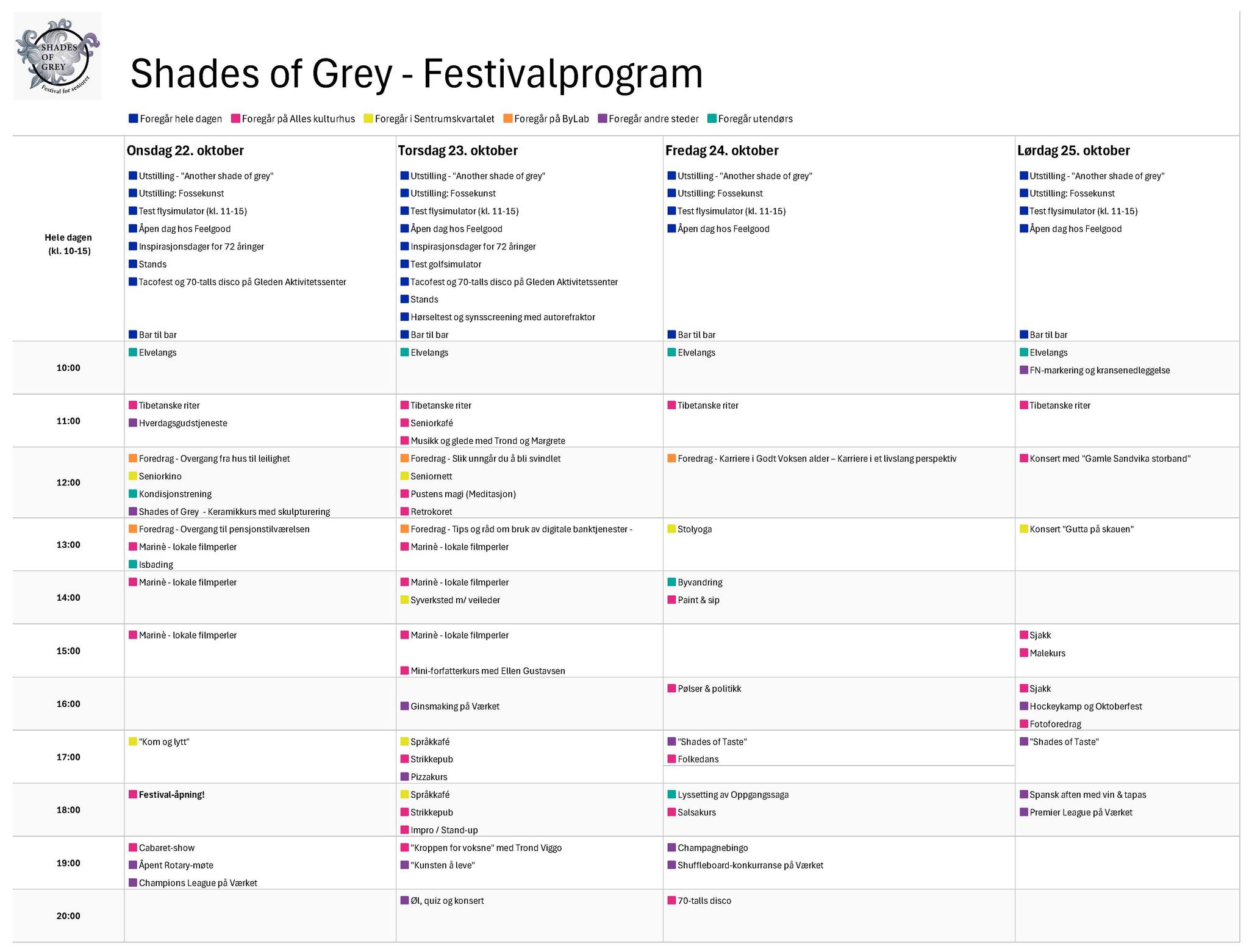Select '70-talls disco' on Friday at 20:00
The width and height of the screenshot is (1249, 952).
(x=704, y=901)
